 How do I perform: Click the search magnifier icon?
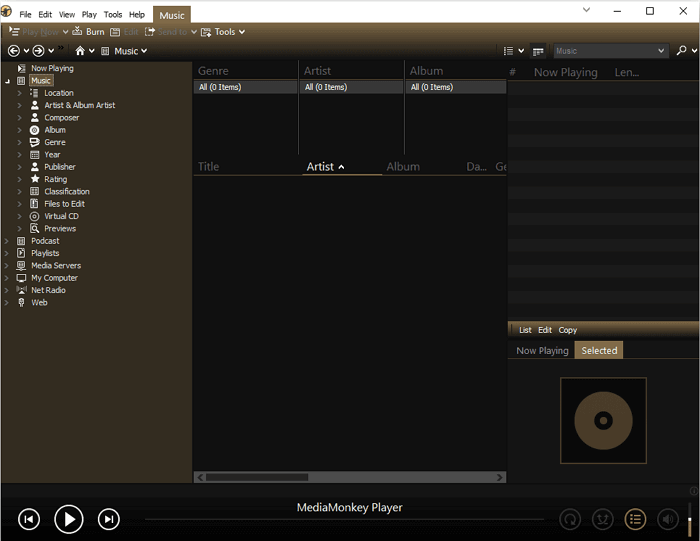click(682, 51)
